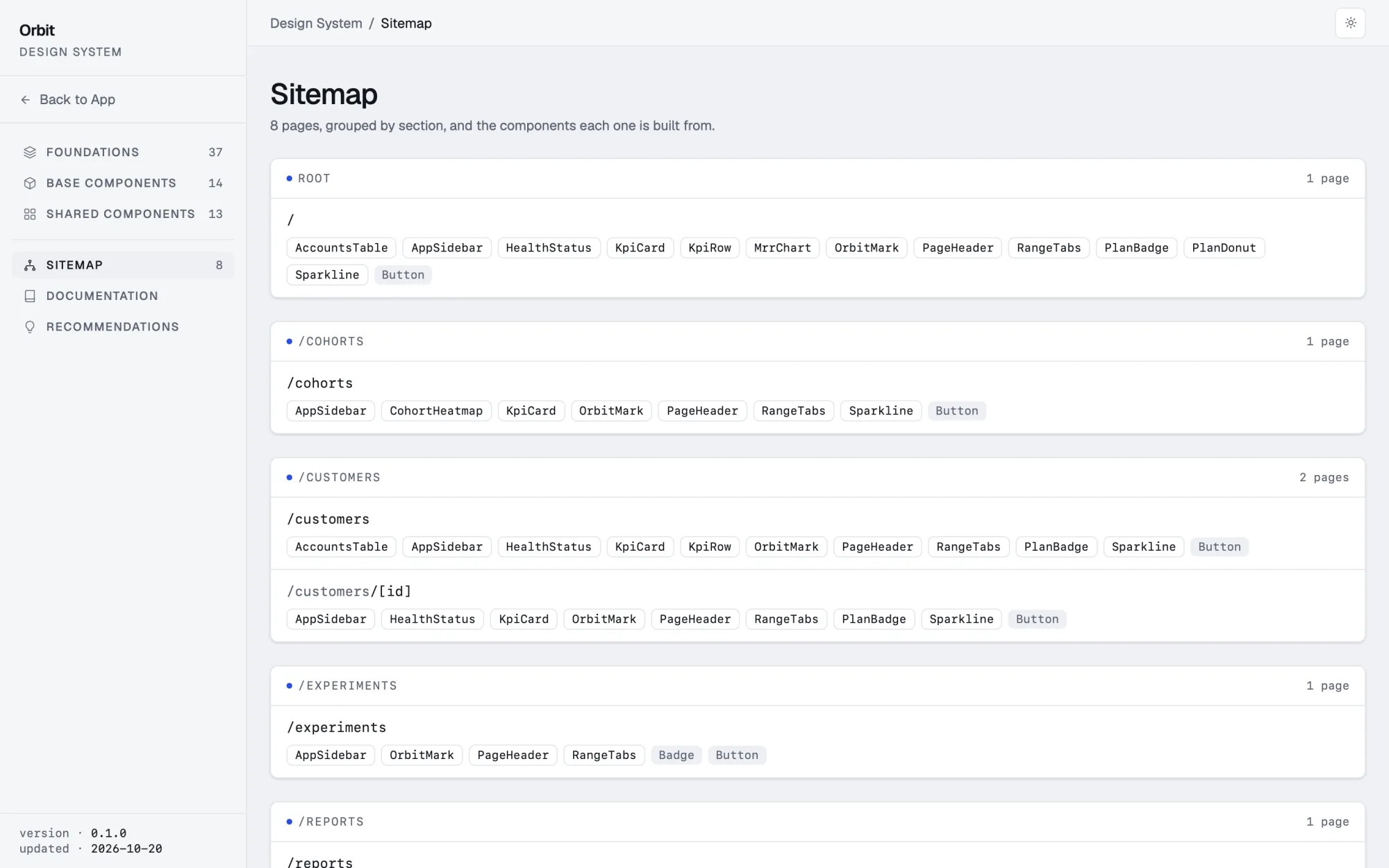The width and height of the screenshot is (1389, 868).
Task: Click the Sitemap tree icon
Action: pyautogui.click(x=30, y=265)
